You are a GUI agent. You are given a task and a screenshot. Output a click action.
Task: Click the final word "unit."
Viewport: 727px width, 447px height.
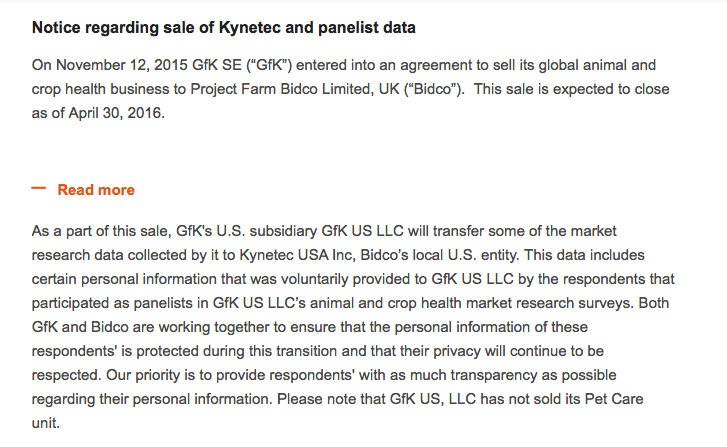[x=46, y=423]
